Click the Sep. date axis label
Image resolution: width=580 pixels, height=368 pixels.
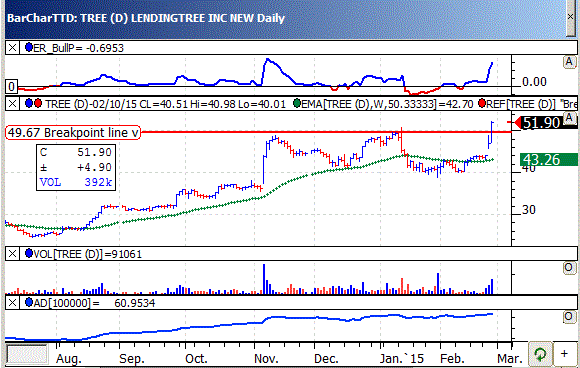(x=132, y=358)
